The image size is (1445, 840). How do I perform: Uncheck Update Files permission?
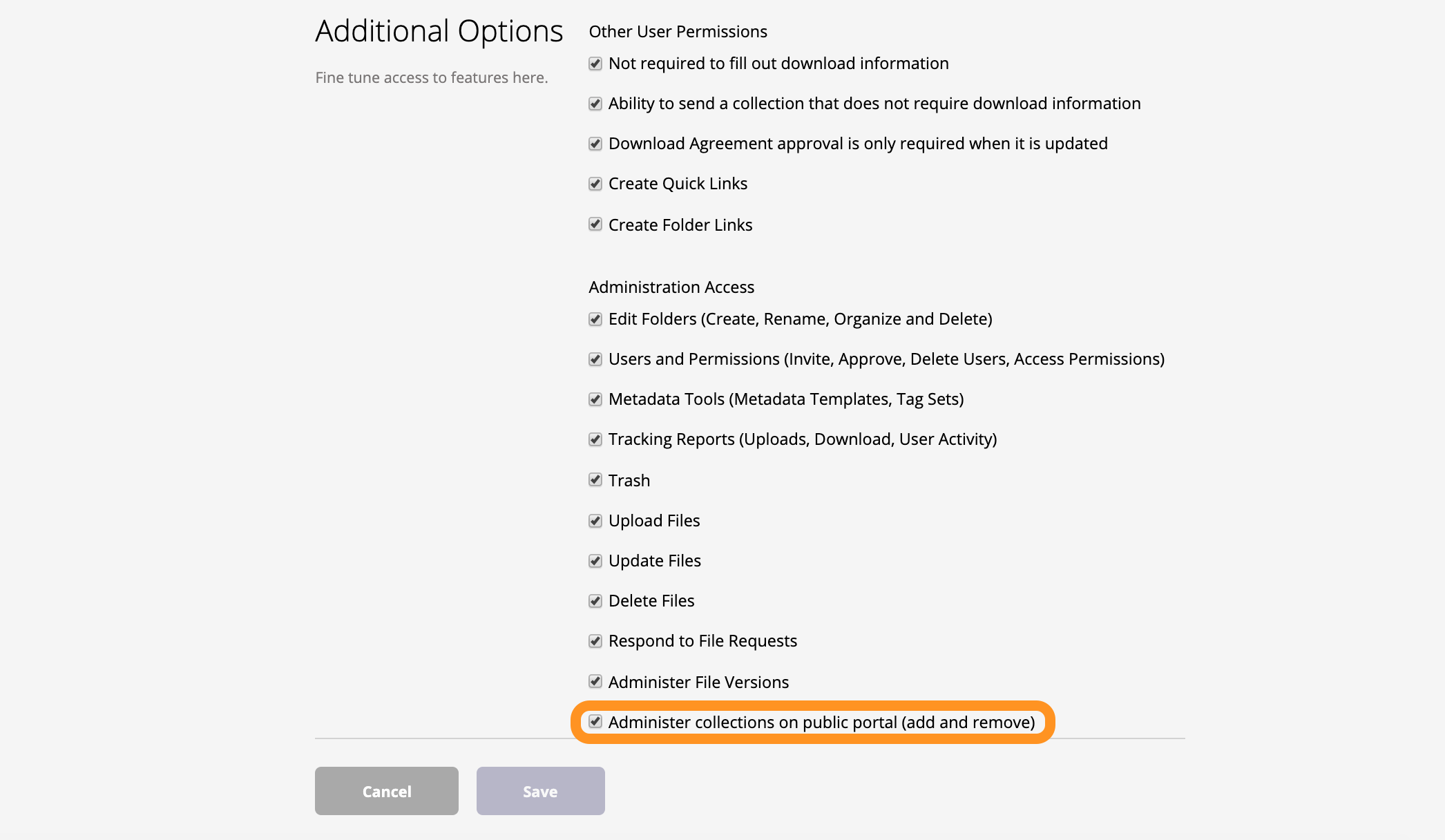(x=595, y=561)
